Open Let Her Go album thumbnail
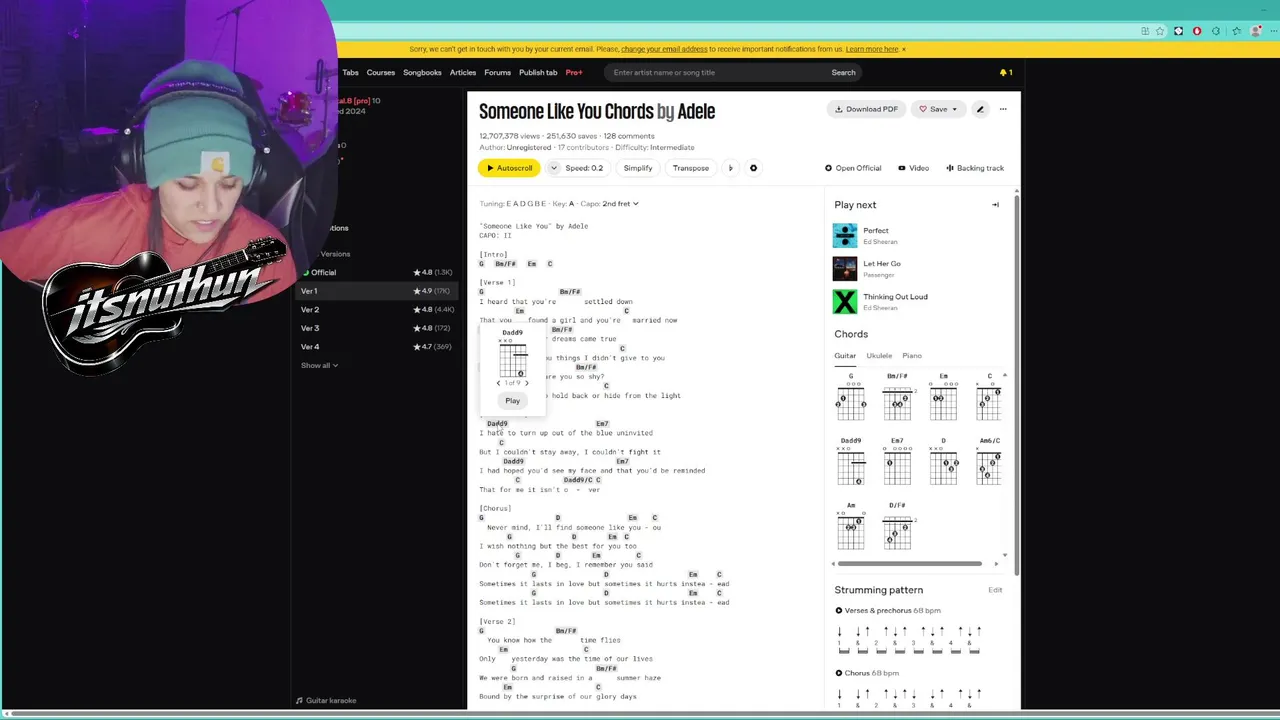Viewport: 1280px width, 720px height. tap(845, 269)
